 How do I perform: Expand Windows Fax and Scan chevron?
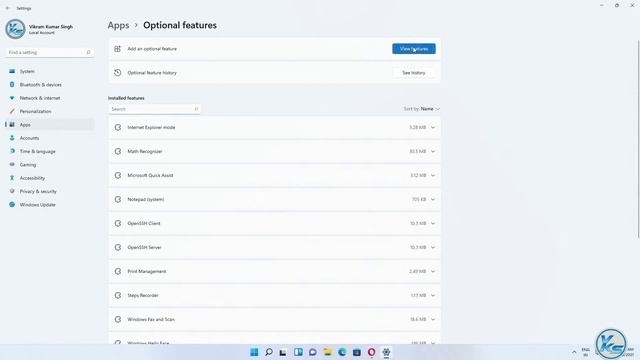(x=433, y=320)
